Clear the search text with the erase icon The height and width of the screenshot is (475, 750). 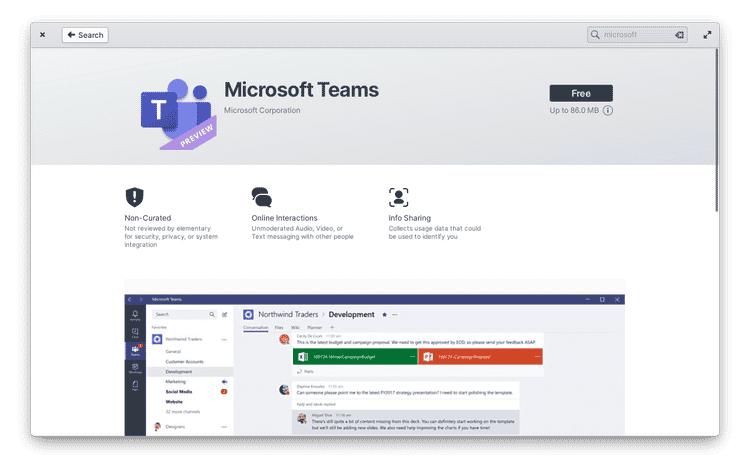(679, 35)
